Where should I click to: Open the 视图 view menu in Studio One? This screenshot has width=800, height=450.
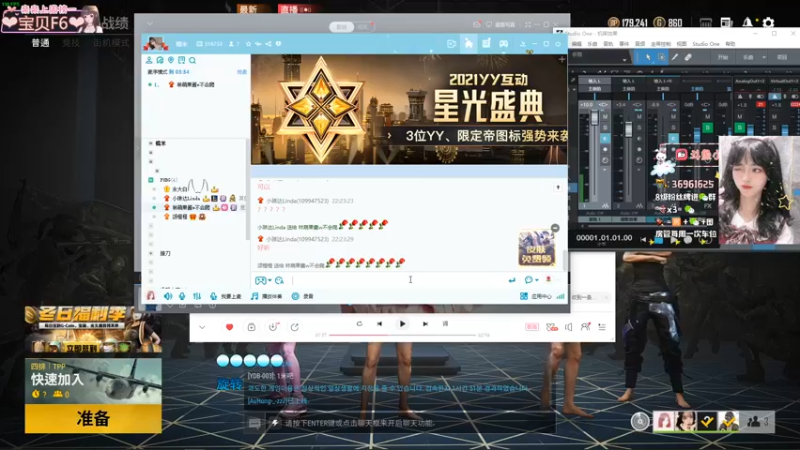(x=682, y=44)
